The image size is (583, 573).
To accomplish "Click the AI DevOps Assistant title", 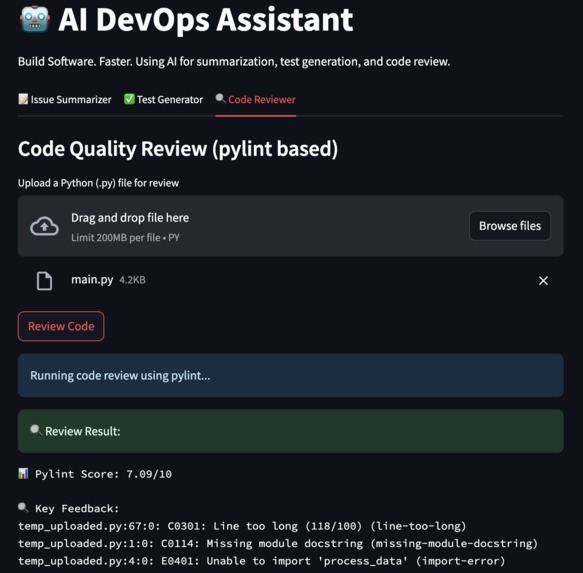I will pos(206,19).
